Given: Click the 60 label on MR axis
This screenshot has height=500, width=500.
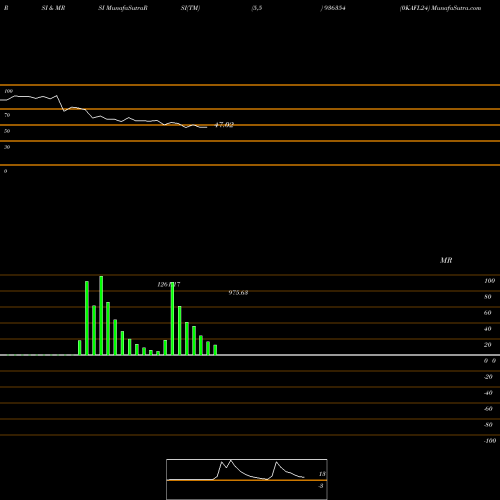Looking at the screenshot, I should click(x=488, y=313).
